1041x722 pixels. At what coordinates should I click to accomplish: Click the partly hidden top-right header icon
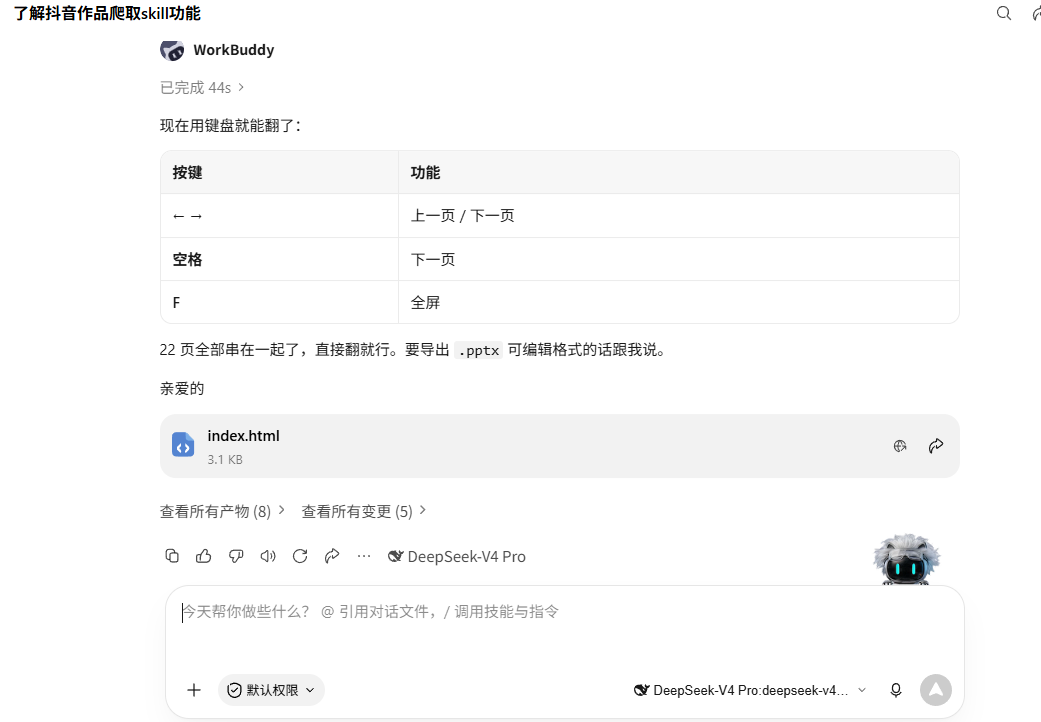[x=1036, y=13]
